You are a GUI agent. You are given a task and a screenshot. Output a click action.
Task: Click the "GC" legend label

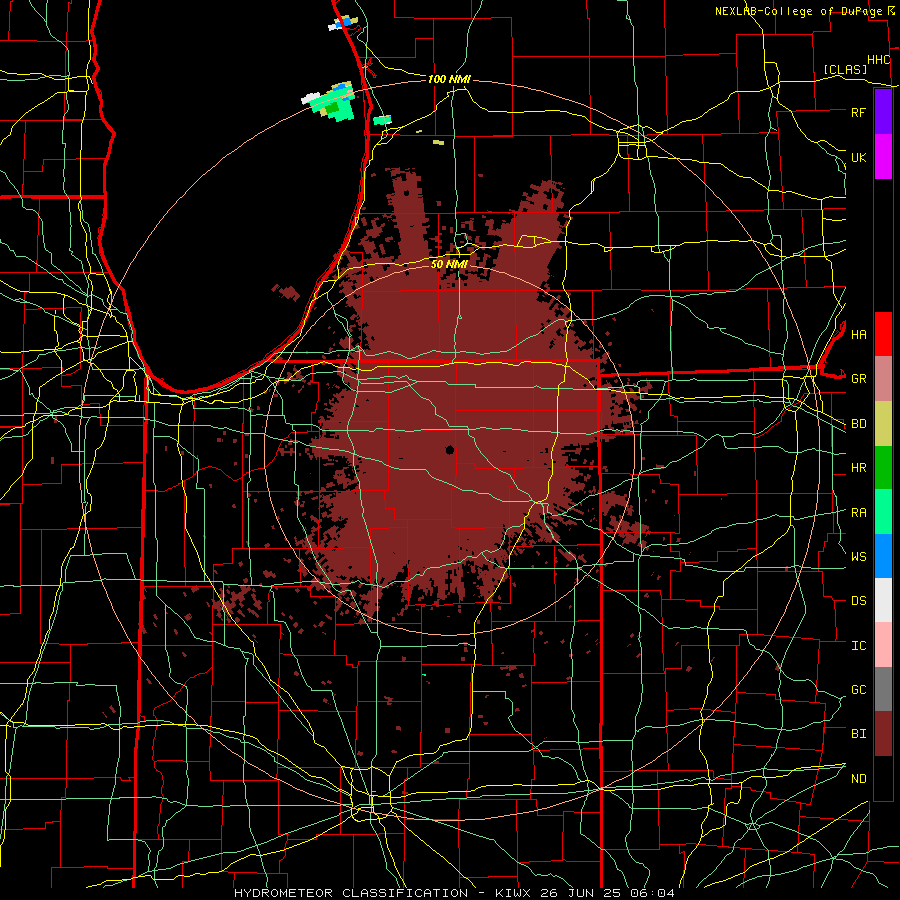[858, 690]
